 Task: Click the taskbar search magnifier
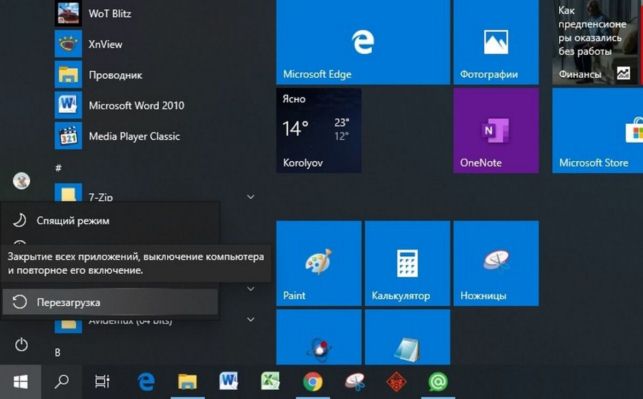(62, 382)
